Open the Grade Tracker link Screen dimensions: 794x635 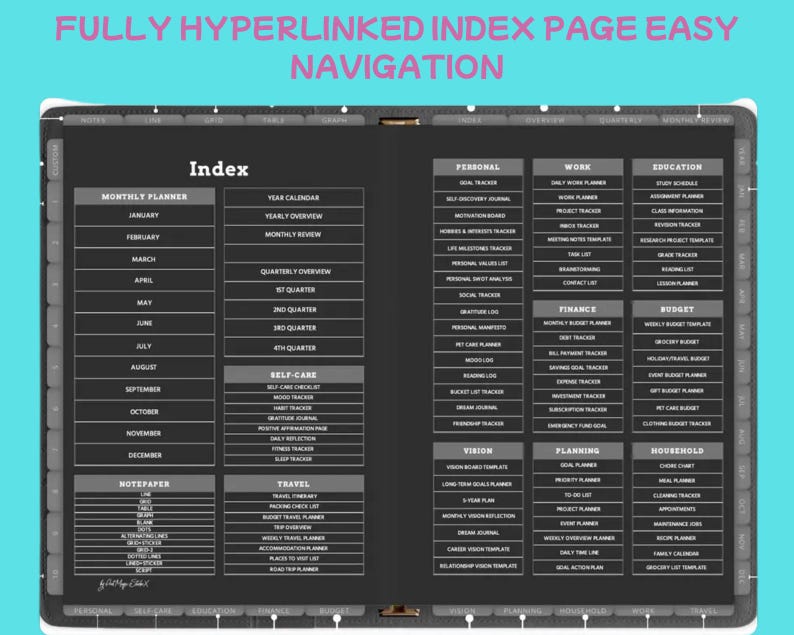[x=677, y=255]
